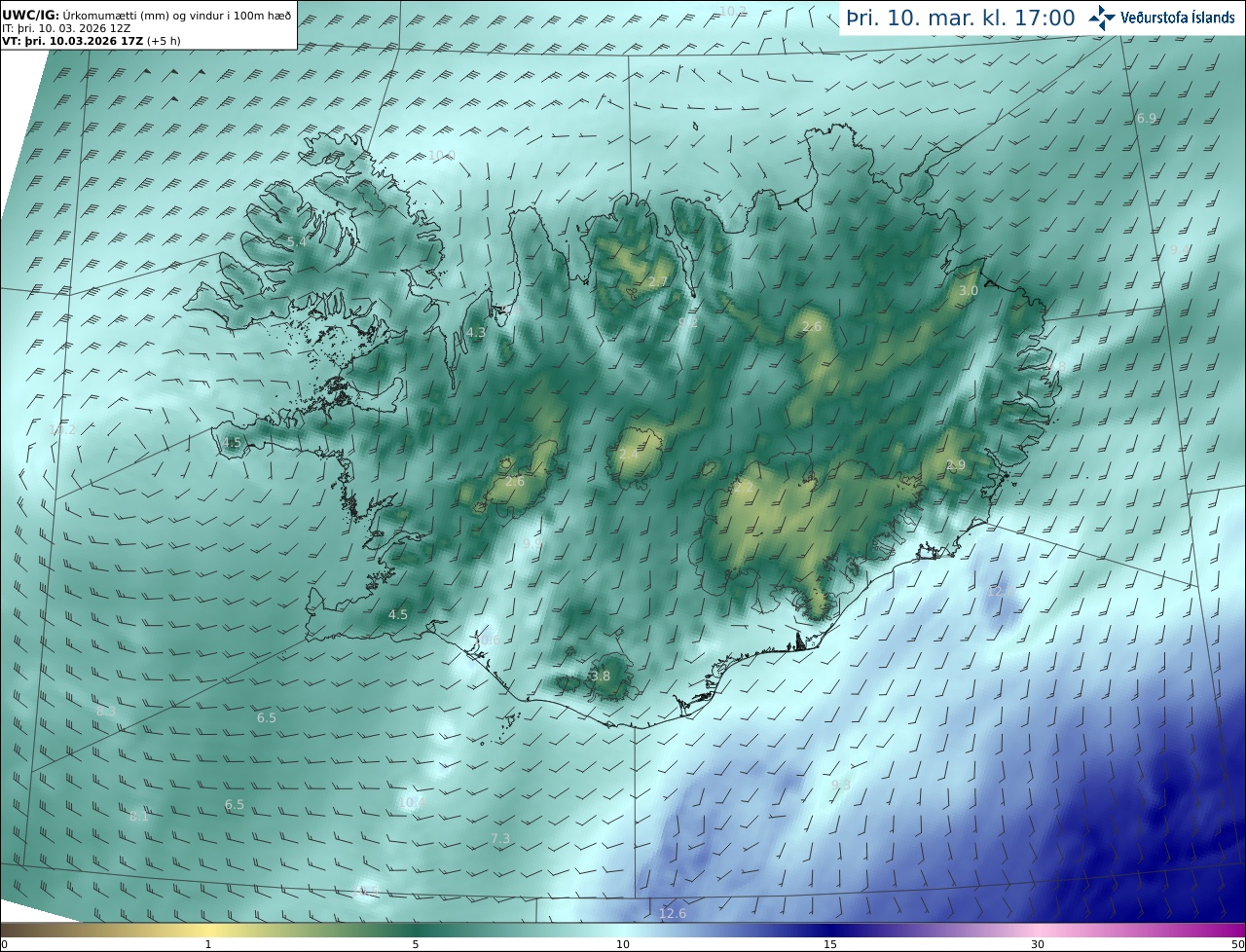Viewport: 1246px width, 952px height.
Task: Click the 3.8 value in south Iceland
Action: point(601,677)
